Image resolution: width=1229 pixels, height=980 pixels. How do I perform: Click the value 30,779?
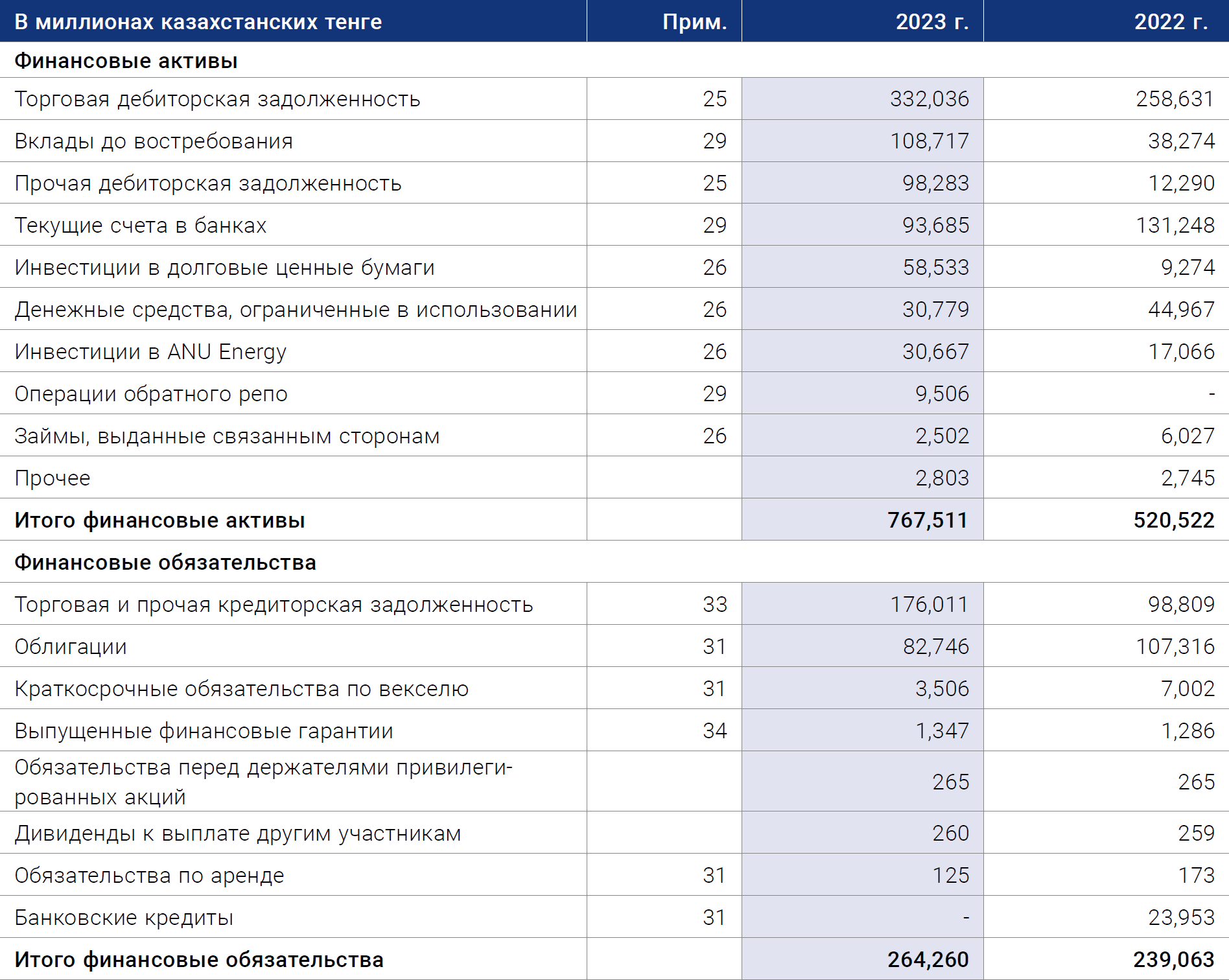click(935, 310)
